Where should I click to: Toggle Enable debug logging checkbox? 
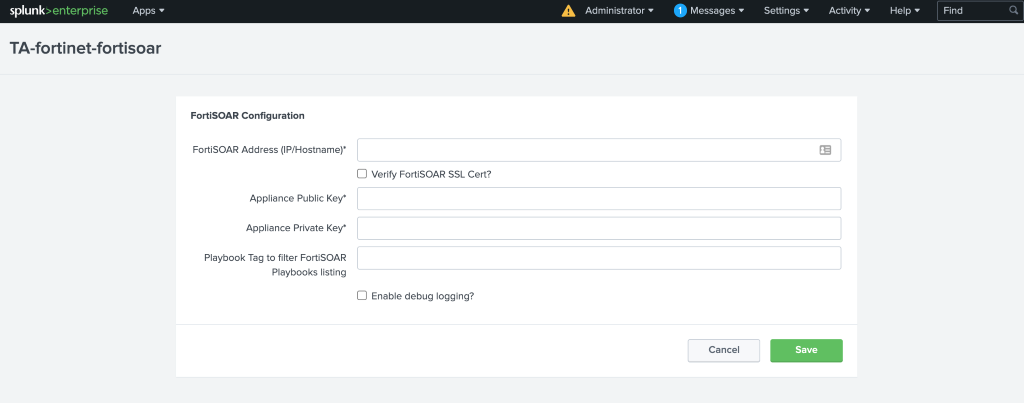coord(362,295)
